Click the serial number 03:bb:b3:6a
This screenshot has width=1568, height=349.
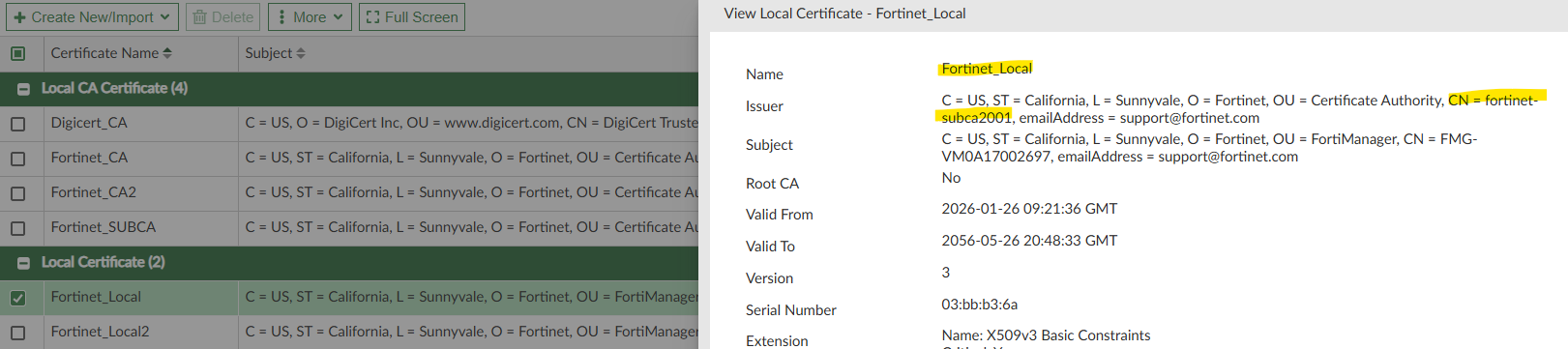pos(980,305)
